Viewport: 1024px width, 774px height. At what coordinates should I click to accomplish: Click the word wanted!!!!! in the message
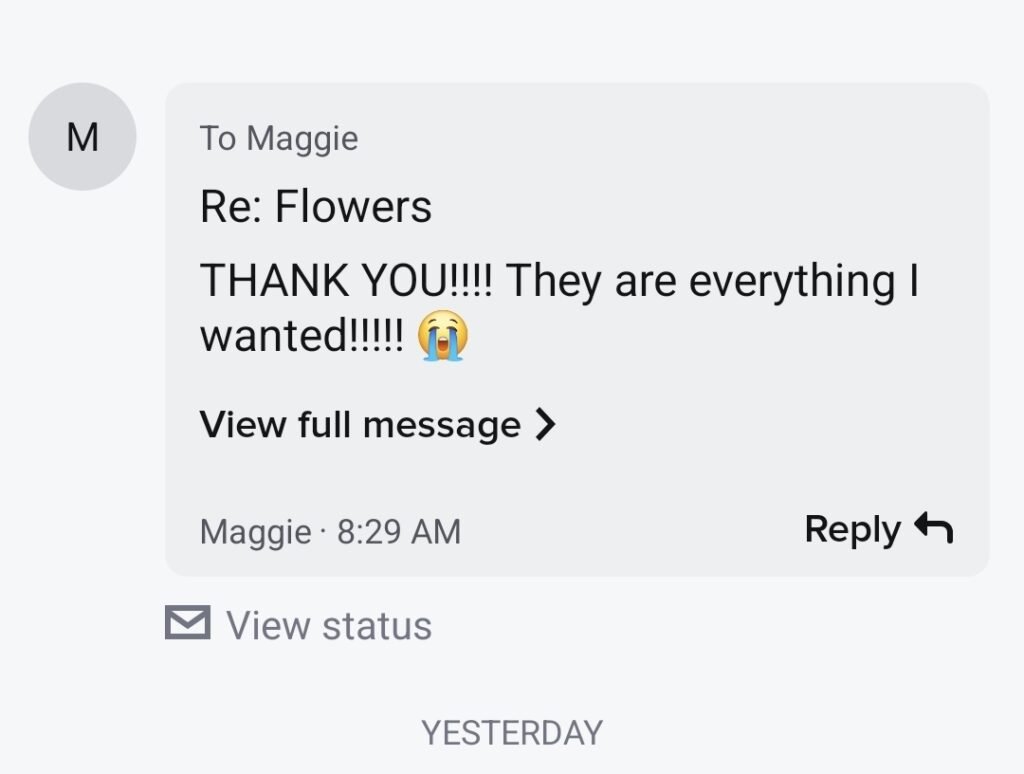click(x=302, y=337)
